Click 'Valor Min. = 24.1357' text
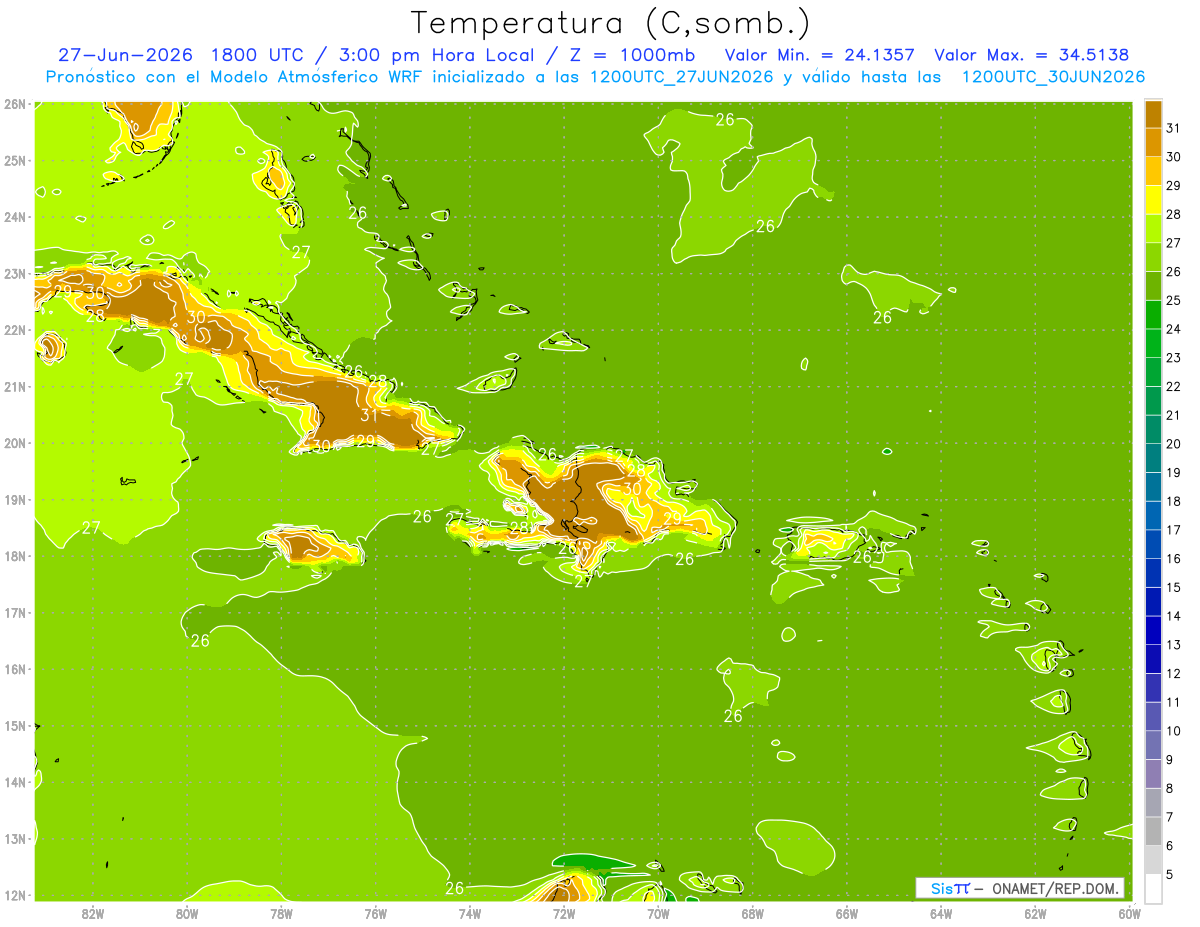 [820, 55]
